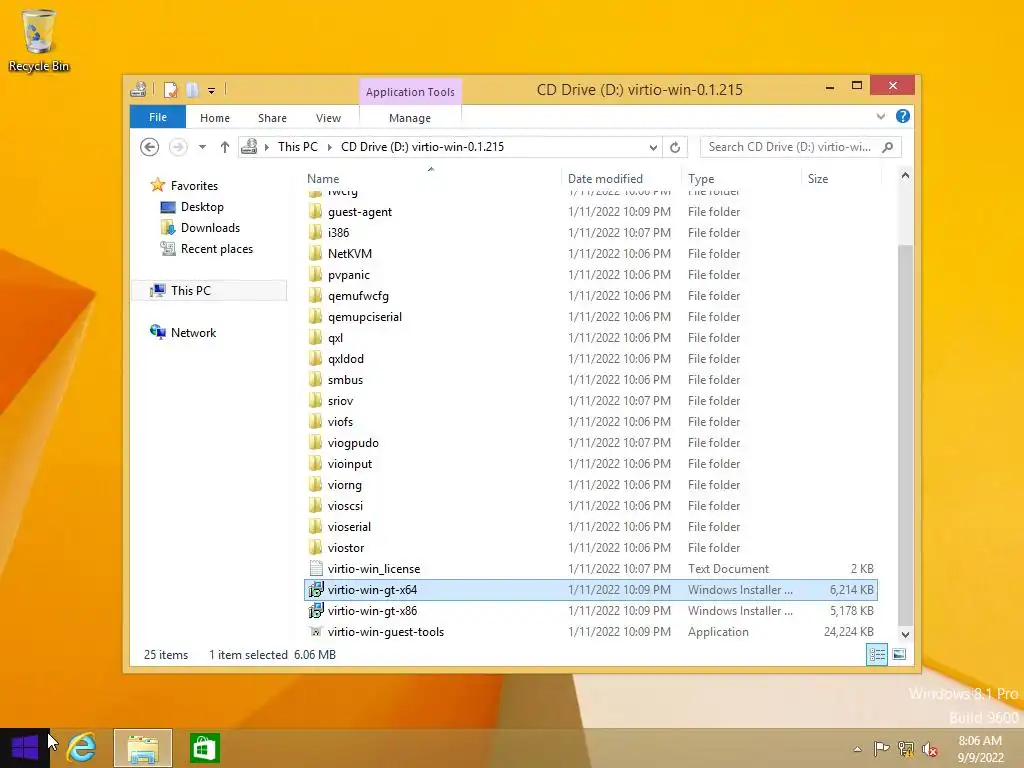
Task: Select the NetKVM folder
Action: click(x=590, y=253)
